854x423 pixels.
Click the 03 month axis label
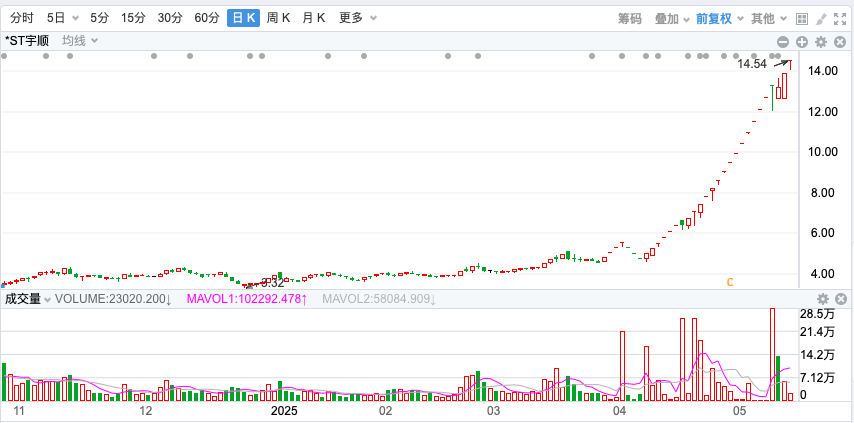click(493, 410)
